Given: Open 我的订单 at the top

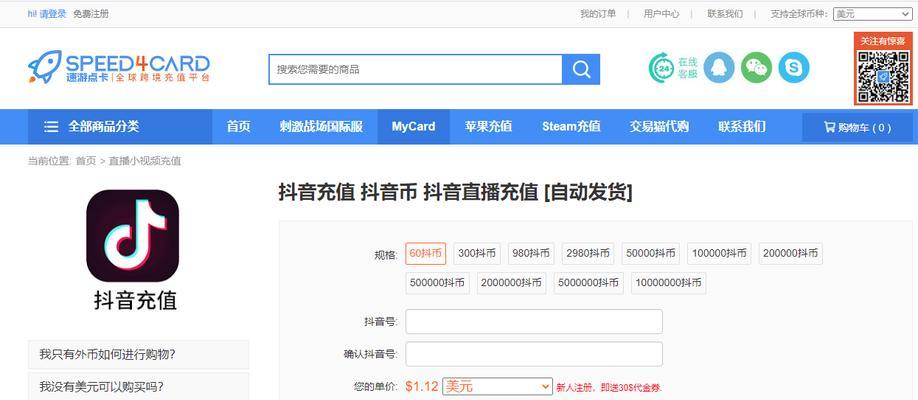Looking at the screenshot, I should pyautogui.click(x=598, y=14).
